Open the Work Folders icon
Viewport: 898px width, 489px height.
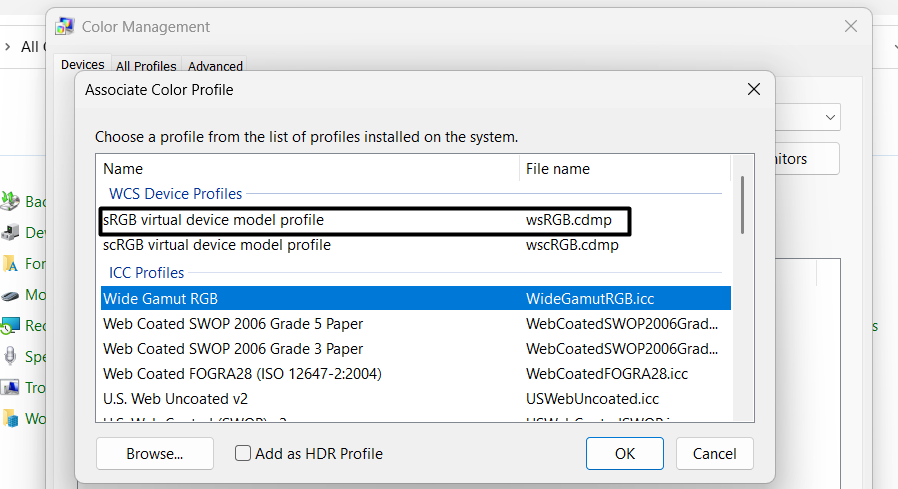coord(10,419)
